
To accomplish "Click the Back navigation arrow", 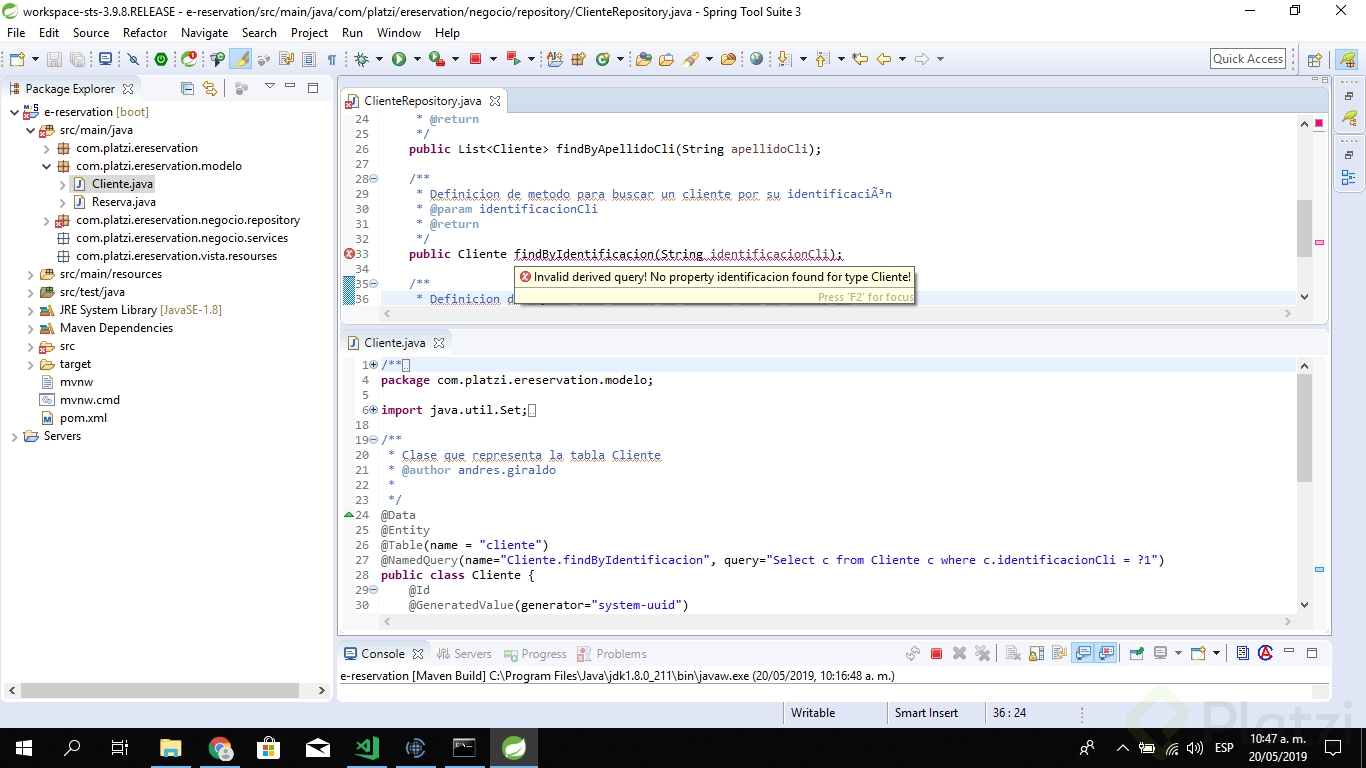I will [x=884, y=59].
